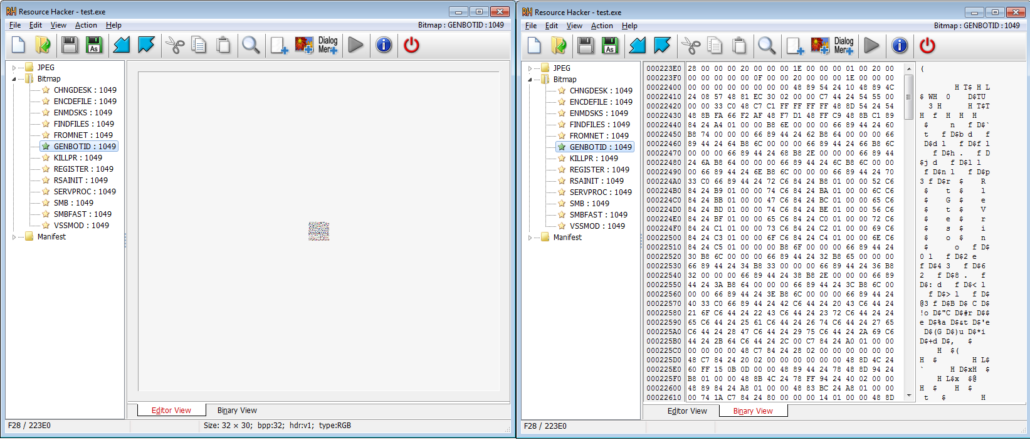Click New file icon in left window

pyautogui.click(x=20, y=45)
